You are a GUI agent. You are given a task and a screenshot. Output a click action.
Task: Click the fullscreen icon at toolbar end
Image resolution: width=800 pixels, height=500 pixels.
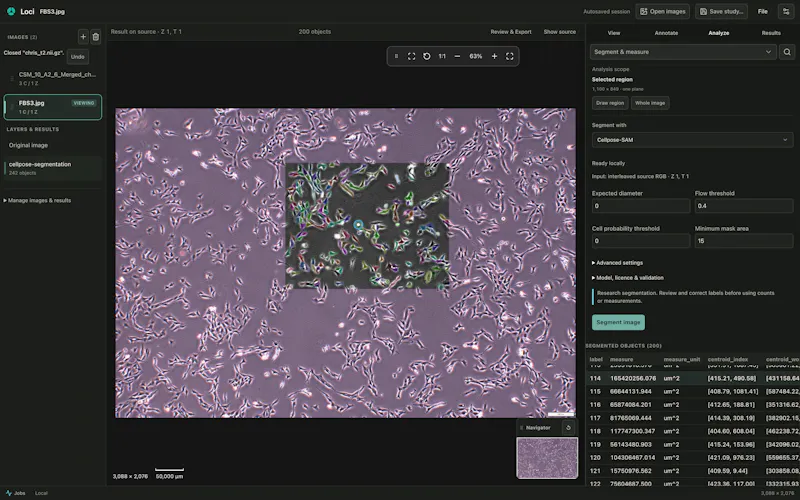(509, 56)
